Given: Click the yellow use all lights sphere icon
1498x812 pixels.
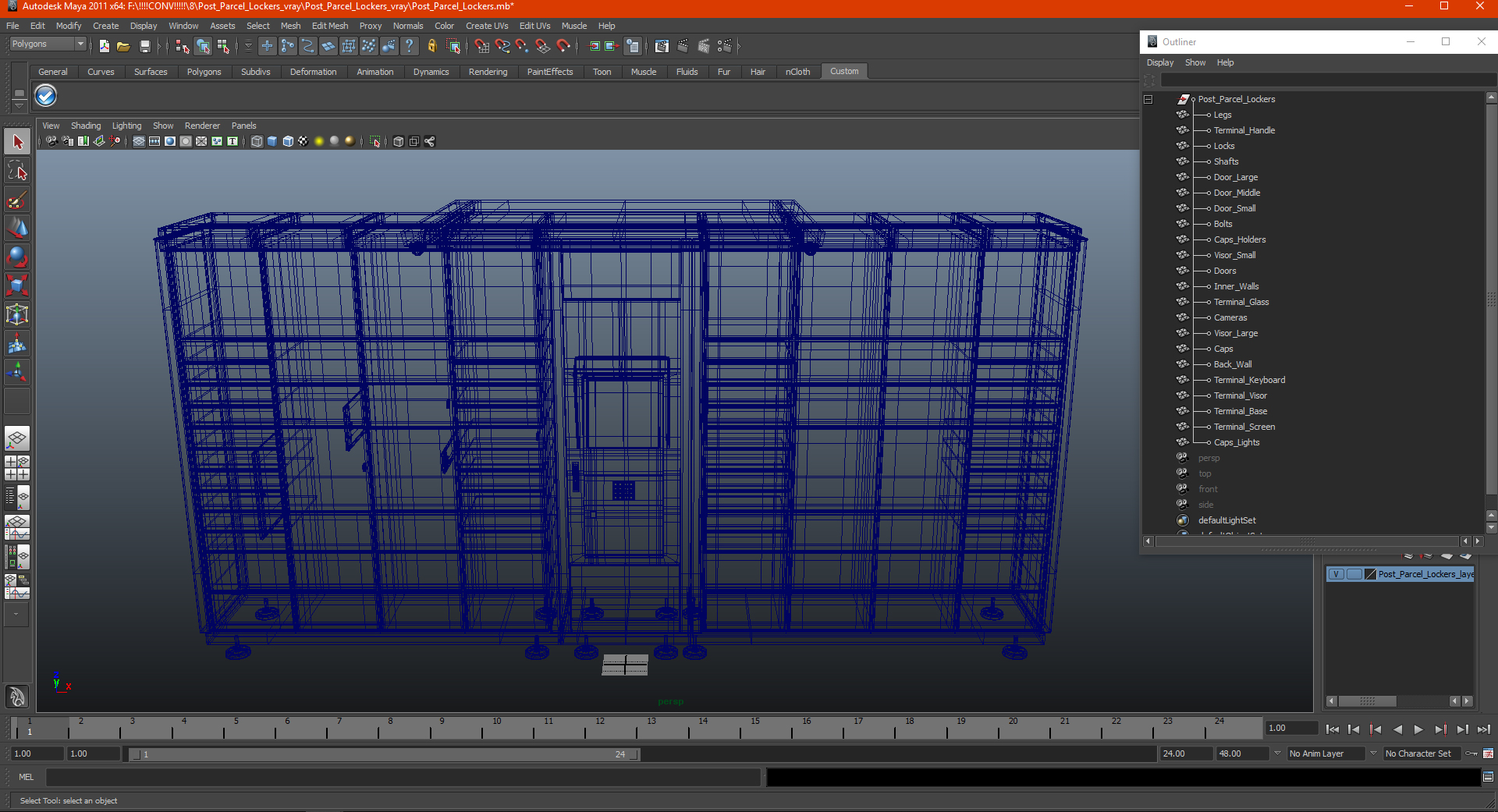Looking at the screenshot, I should (319, 141).
